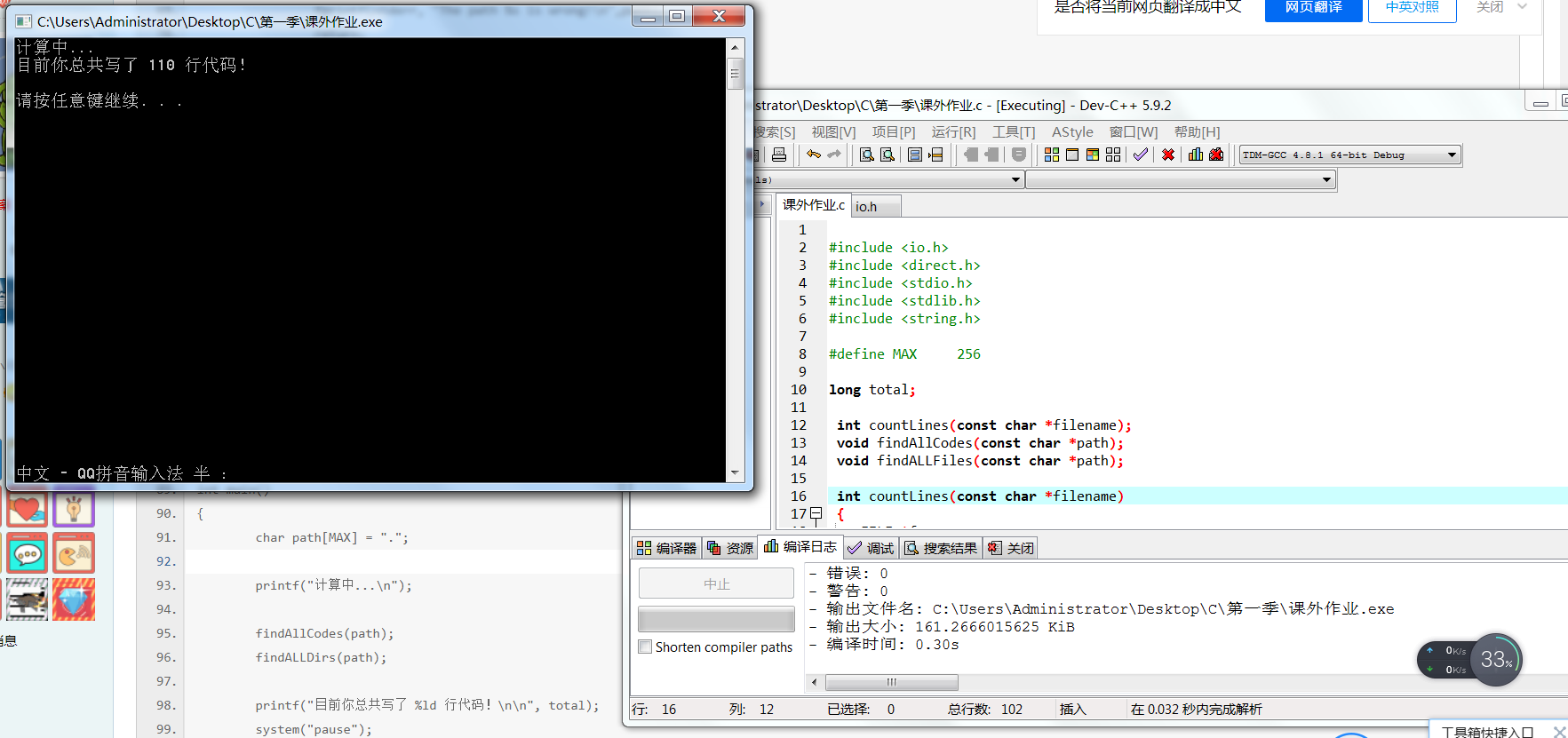1568x738 pixels.
Task: Click the Run window icon
Action: 1072,155
